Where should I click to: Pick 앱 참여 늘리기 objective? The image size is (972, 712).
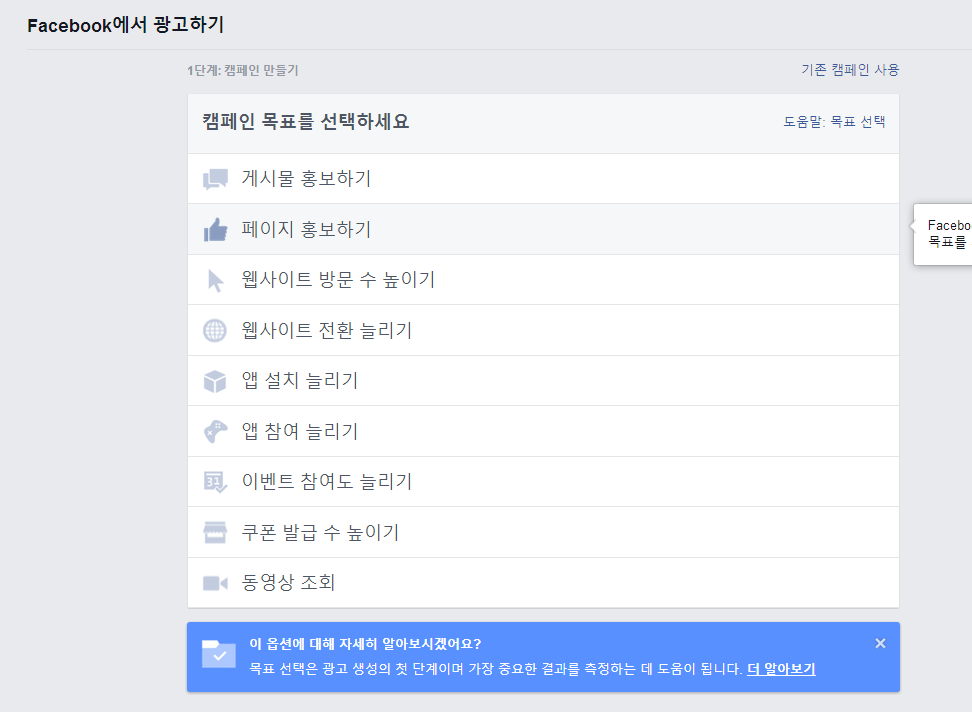click(543, 431)
